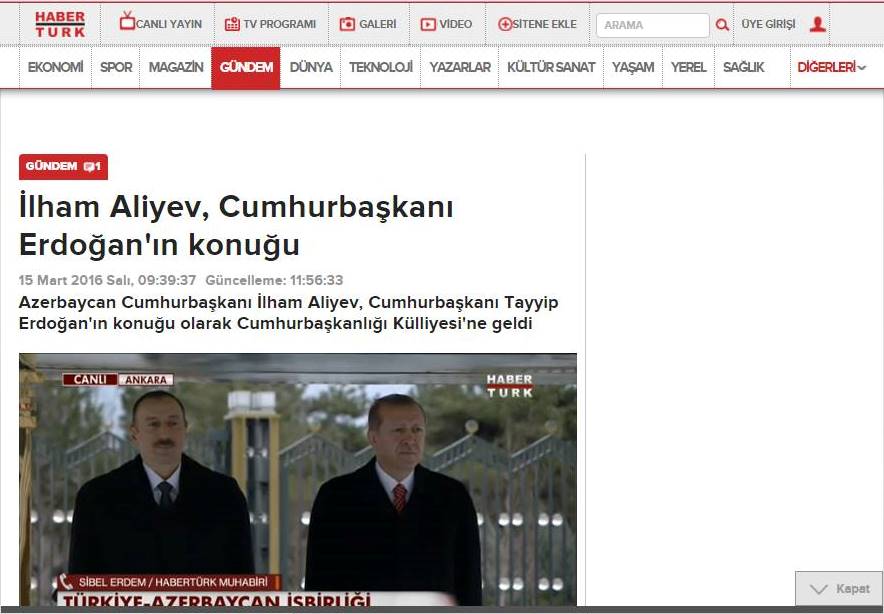
Task: Click the comment count badge icon
Action: pos(92,167)
